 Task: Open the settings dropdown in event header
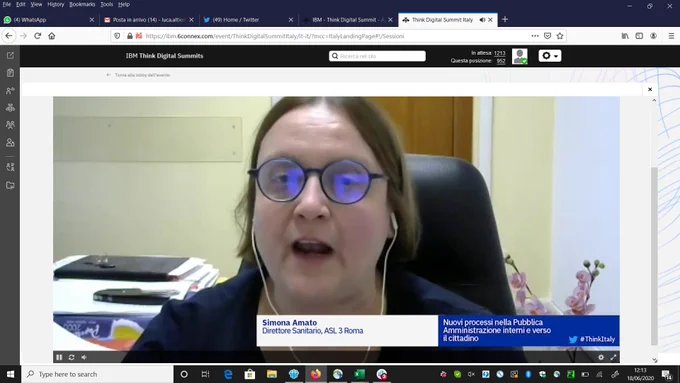(x=550, y=56)
